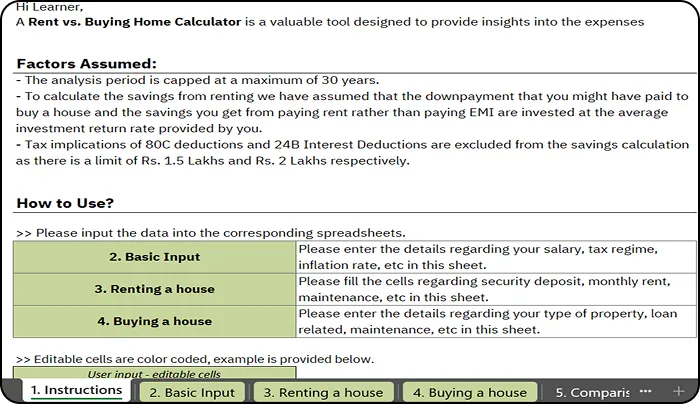Select the 5. Comparison sheet tab

(592, 392)
